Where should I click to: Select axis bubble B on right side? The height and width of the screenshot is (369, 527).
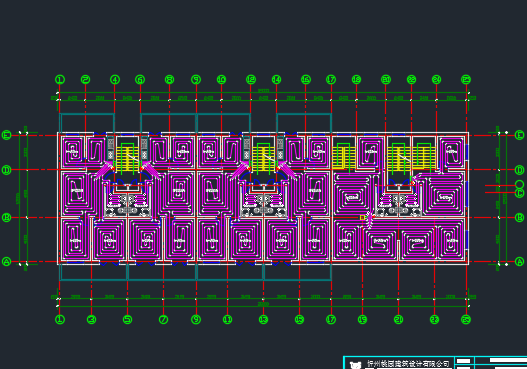pos(520,218)
